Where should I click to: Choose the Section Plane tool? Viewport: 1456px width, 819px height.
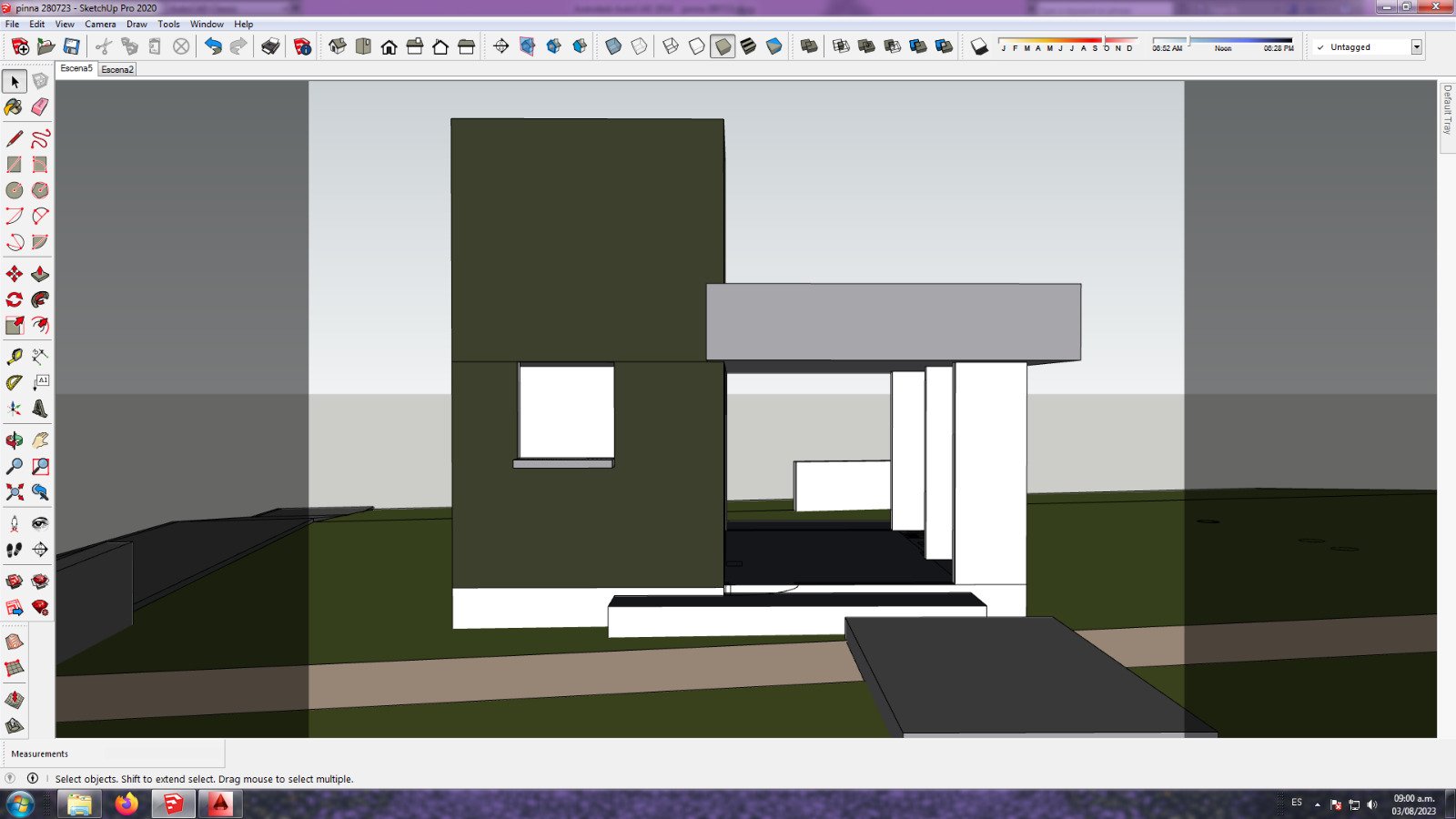point(40,550)
